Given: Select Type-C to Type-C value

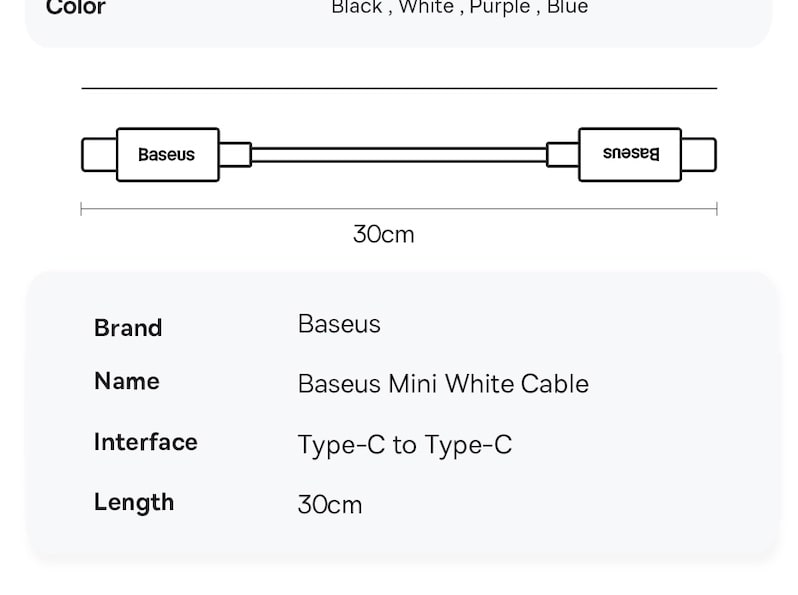Looking at the screenshot, I should pyautogui.click(x=405, y=445).
